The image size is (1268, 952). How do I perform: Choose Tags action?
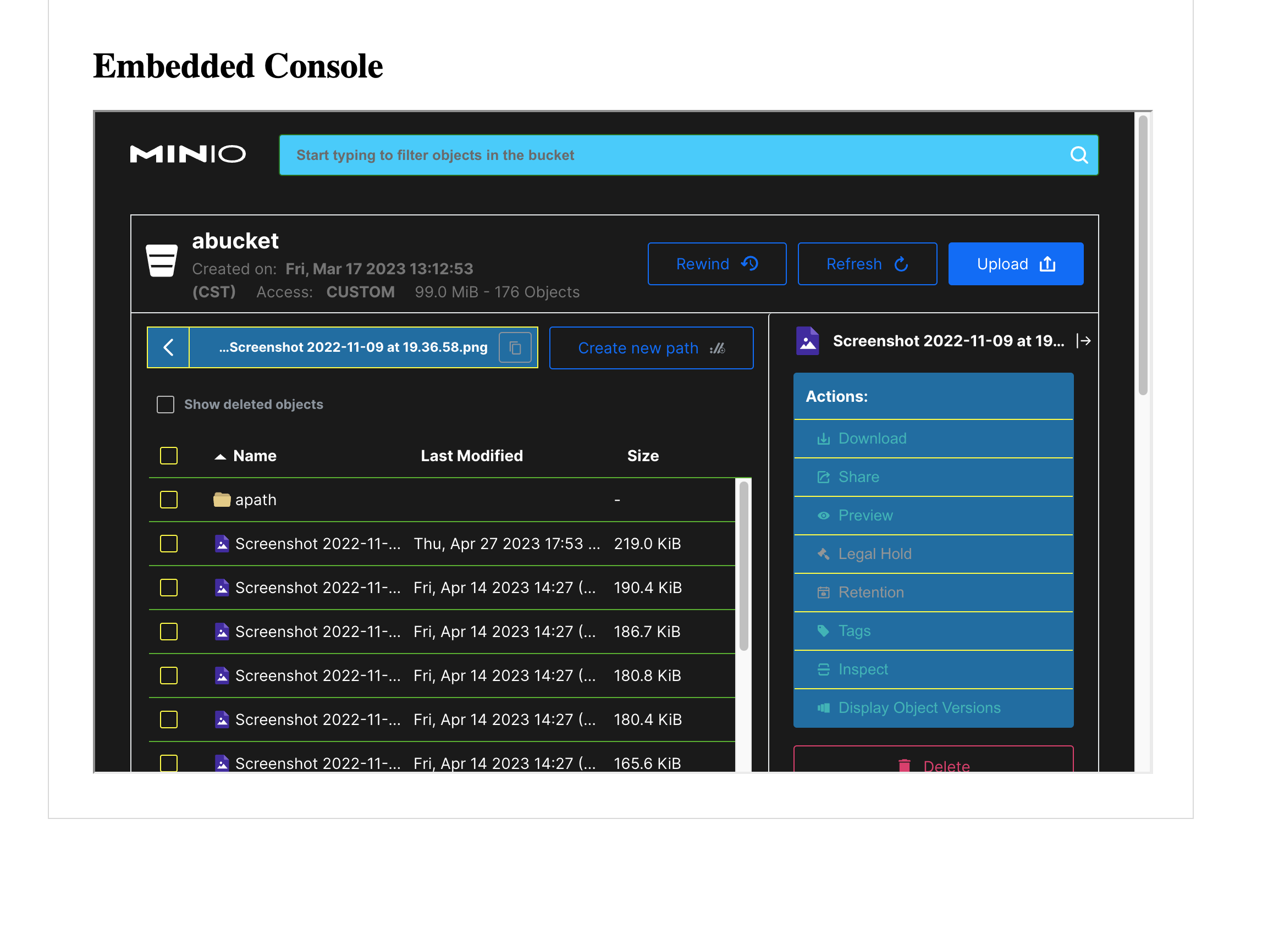point(933,630)
